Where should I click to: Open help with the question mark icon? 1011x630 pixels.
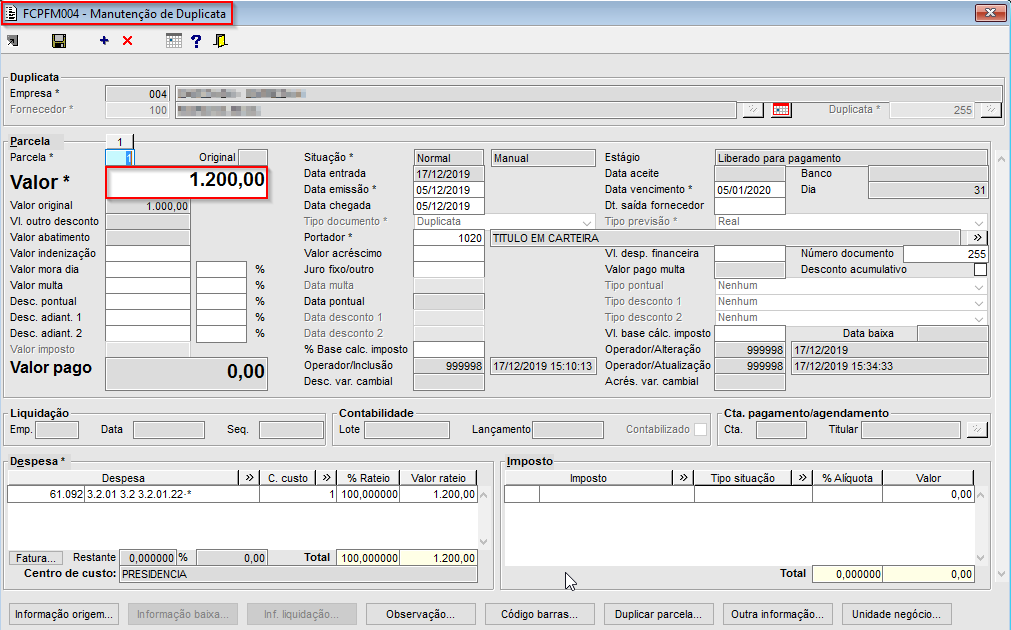coord(197,41)
